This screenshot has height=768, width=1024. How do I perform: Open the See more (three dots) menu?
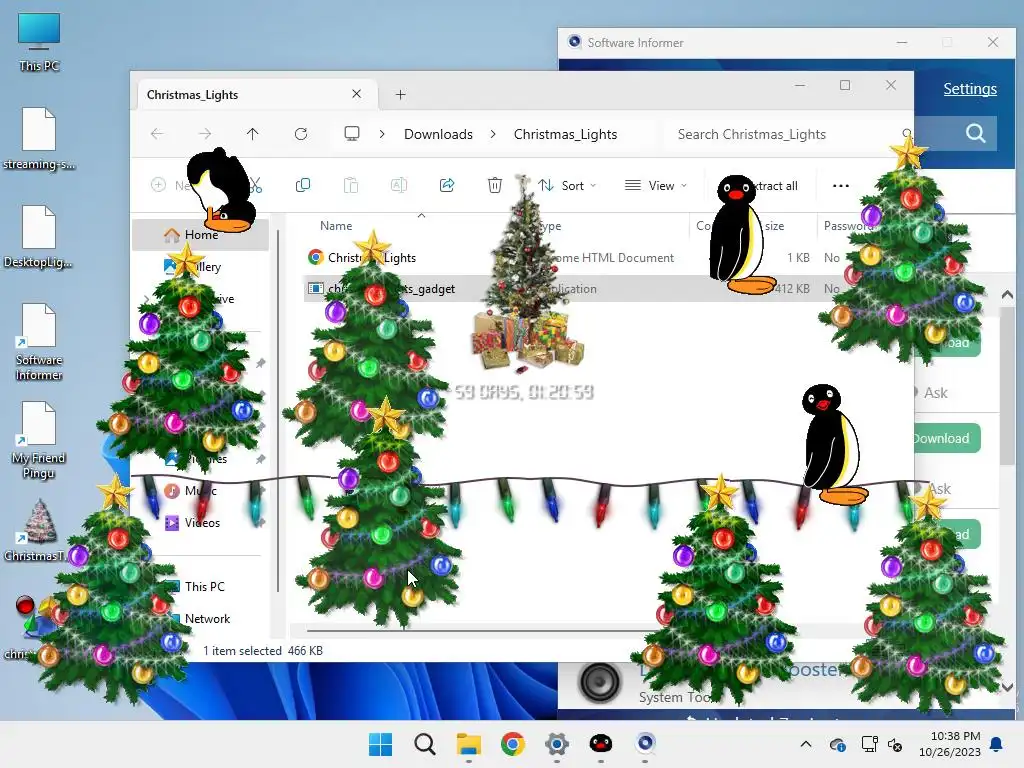pos(841,185)
